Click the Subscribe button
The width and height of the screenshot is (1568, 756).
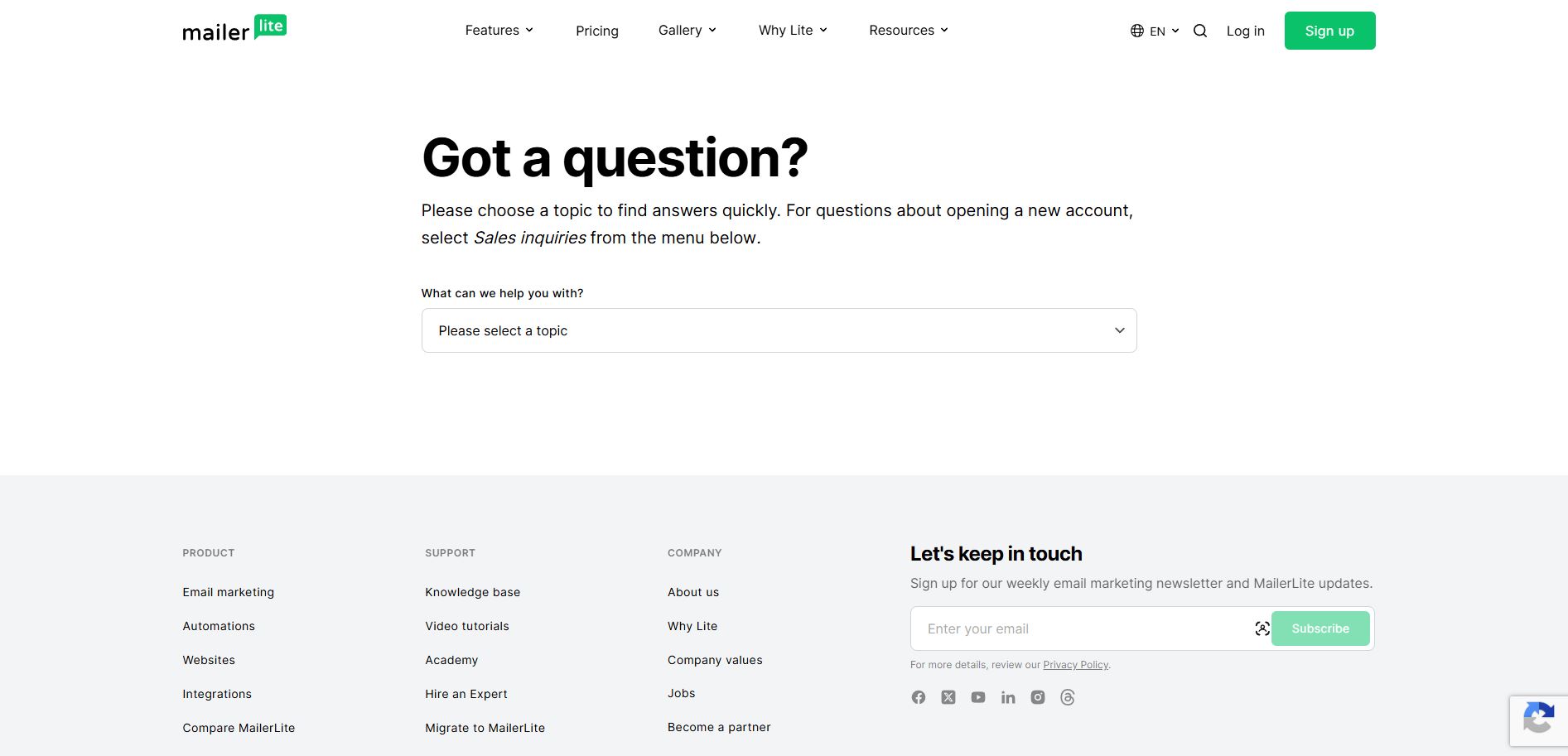click(x=1320, y=628)
